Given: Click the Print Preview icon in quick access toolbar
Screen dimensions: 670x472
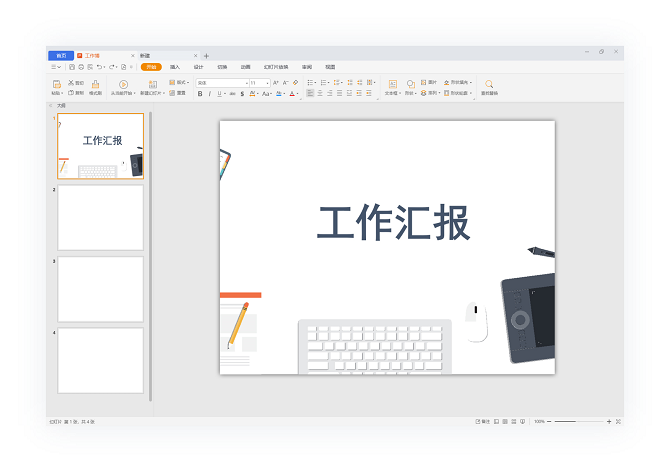Looking at the screenshot, I should [90, 67].
